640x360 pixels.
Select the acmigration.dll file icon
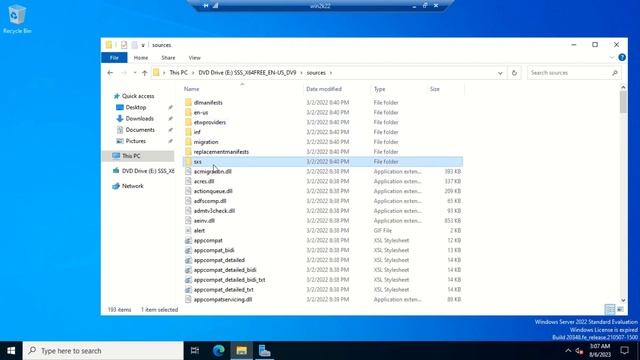pos(188,171)
